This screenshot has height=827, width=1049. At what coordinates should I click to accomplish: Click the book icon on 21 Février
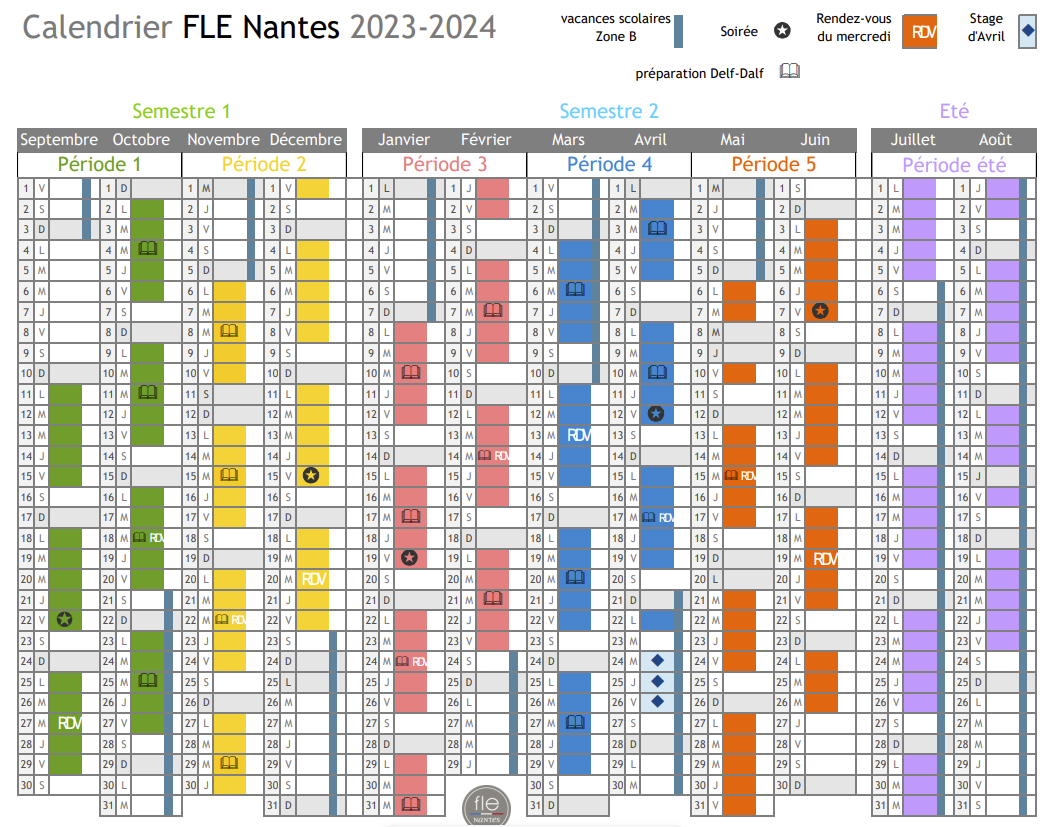pyautogui.click(x=493, y=598)
